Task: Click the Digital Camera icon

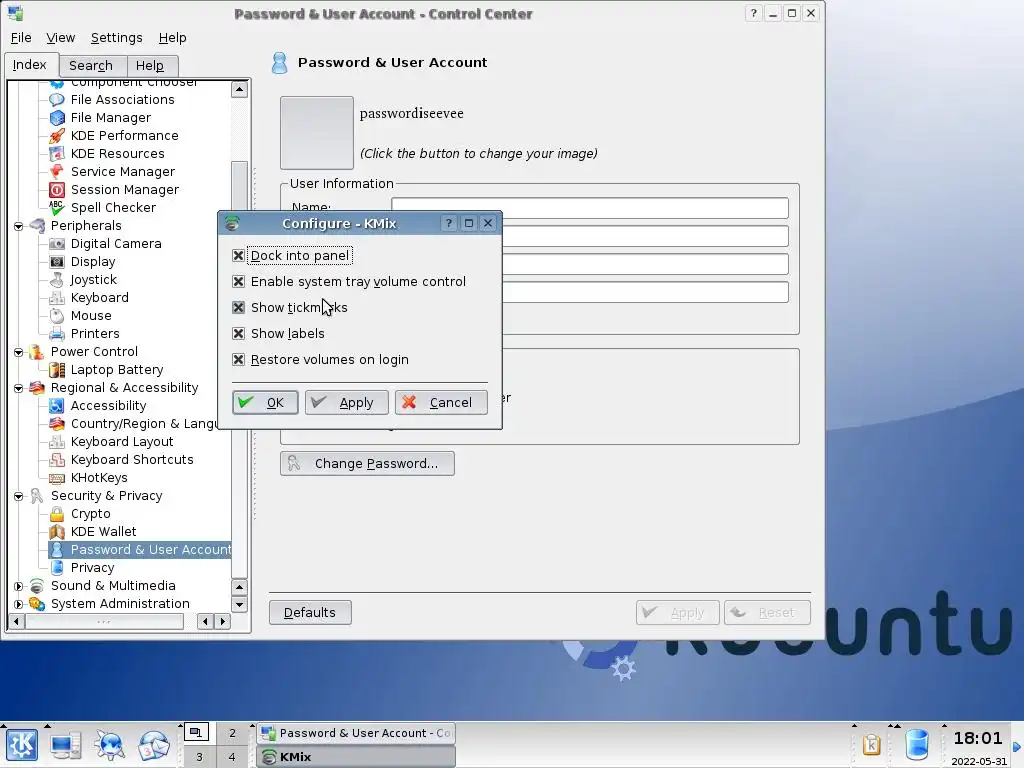Action: (57, 244)
